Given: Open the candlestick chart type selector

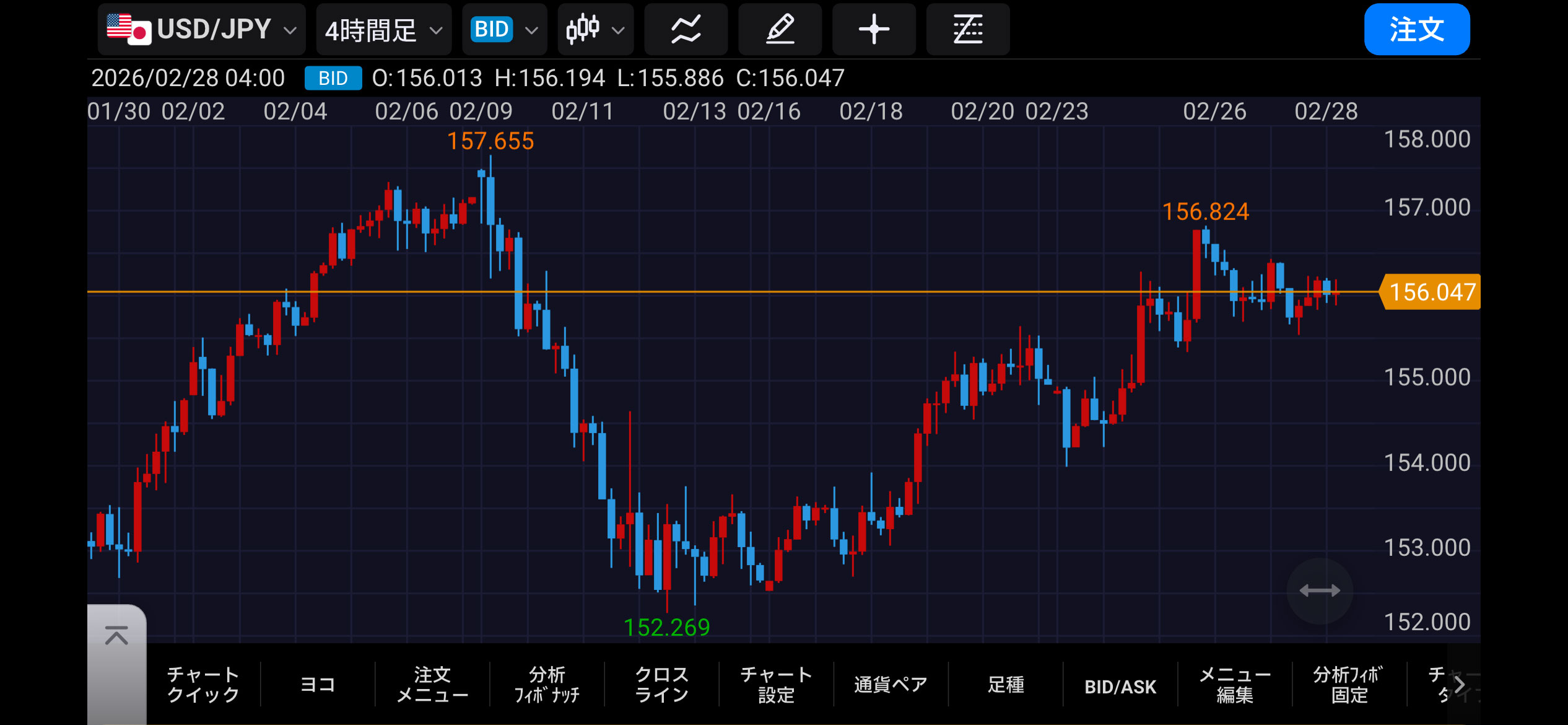Looking at the screenshot, I should tap(595, 29).
